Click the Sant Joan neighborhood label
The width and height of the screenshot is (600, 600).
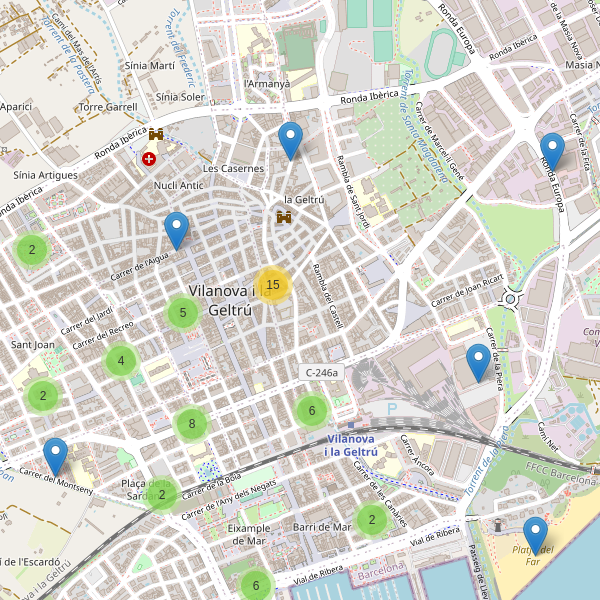click(x=33, y=345)
